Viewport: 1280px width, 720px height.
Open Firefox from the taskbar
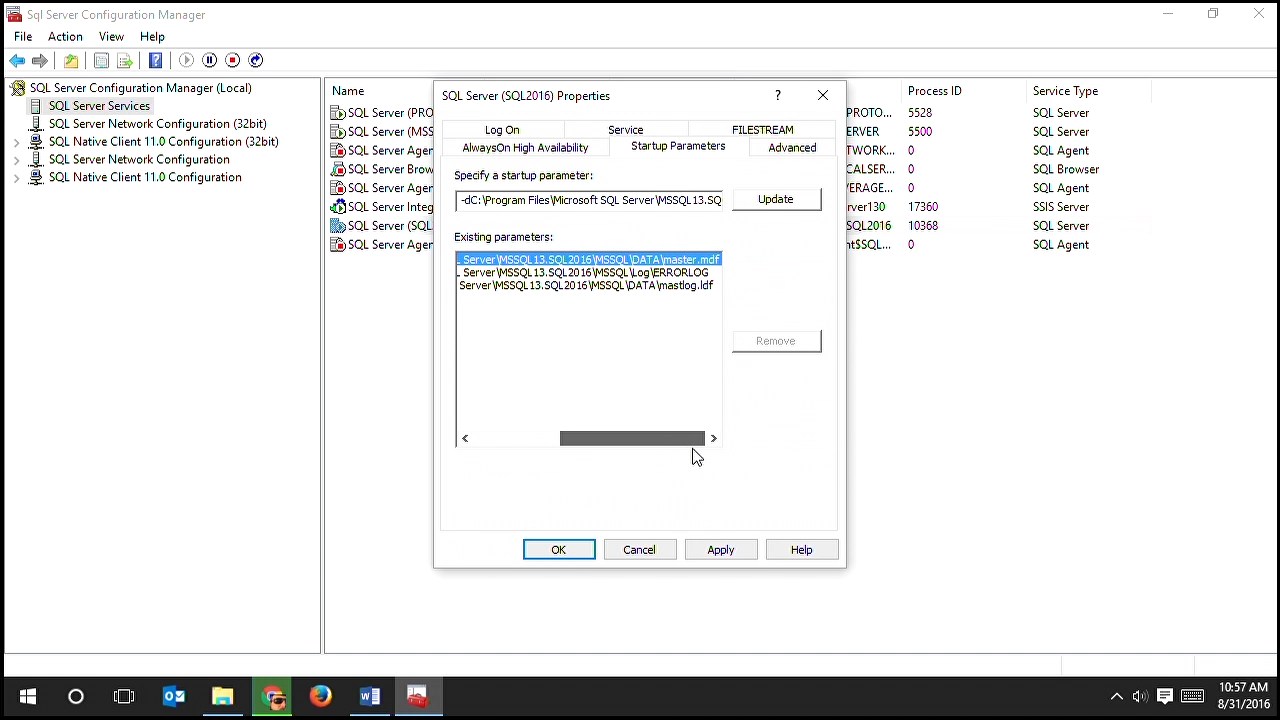point(320,696)
